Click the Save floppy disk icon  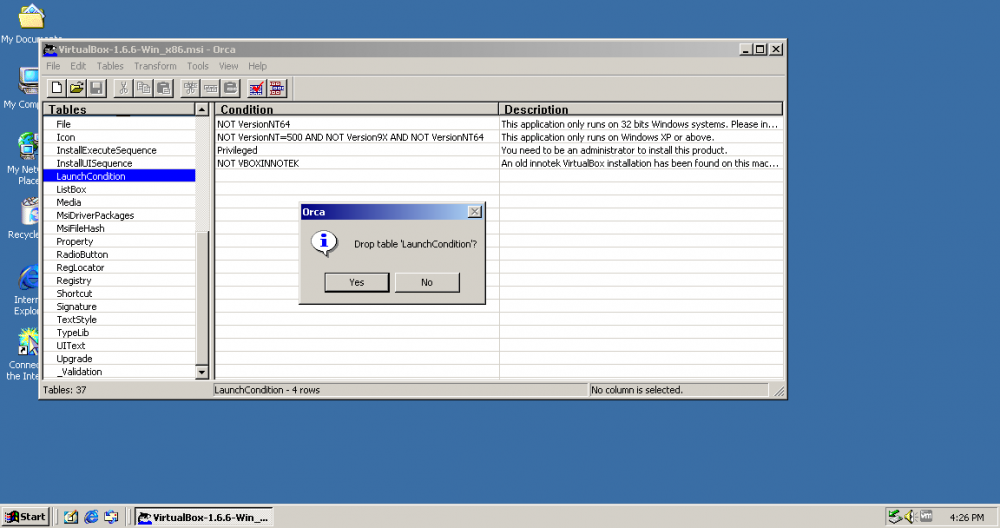96,88
